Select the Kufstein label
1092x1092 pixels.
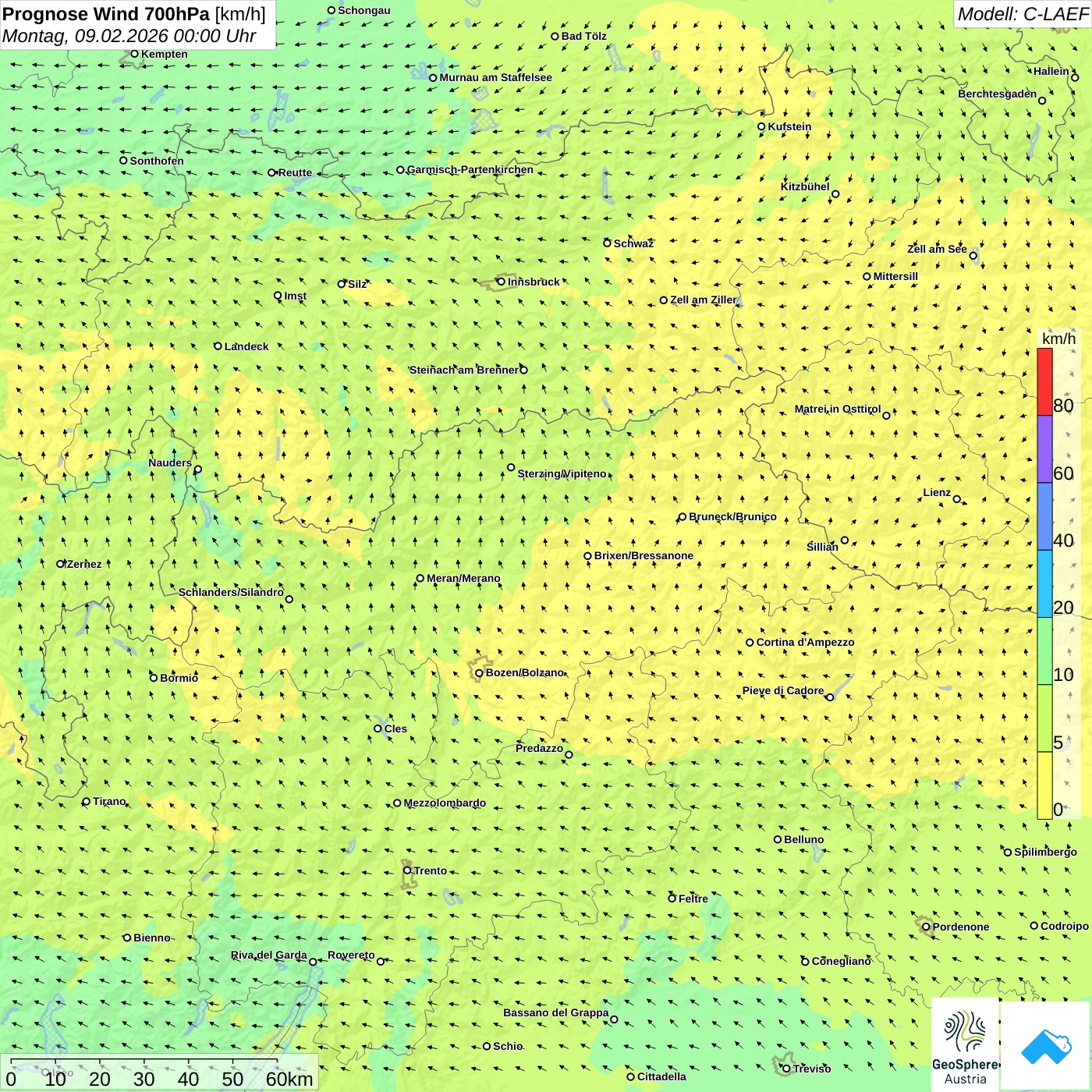[x=789, y=126]
